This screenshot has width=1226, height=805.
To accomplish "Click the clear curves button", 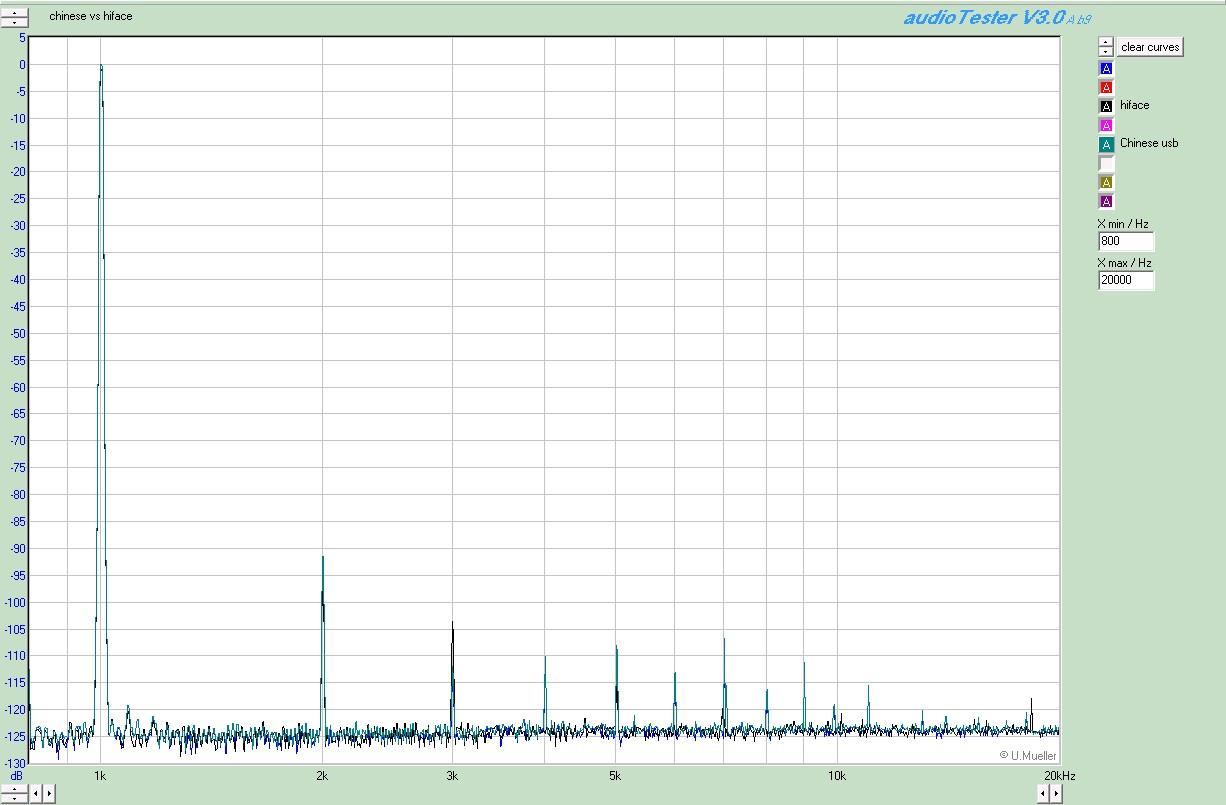I will point(1150,47).
